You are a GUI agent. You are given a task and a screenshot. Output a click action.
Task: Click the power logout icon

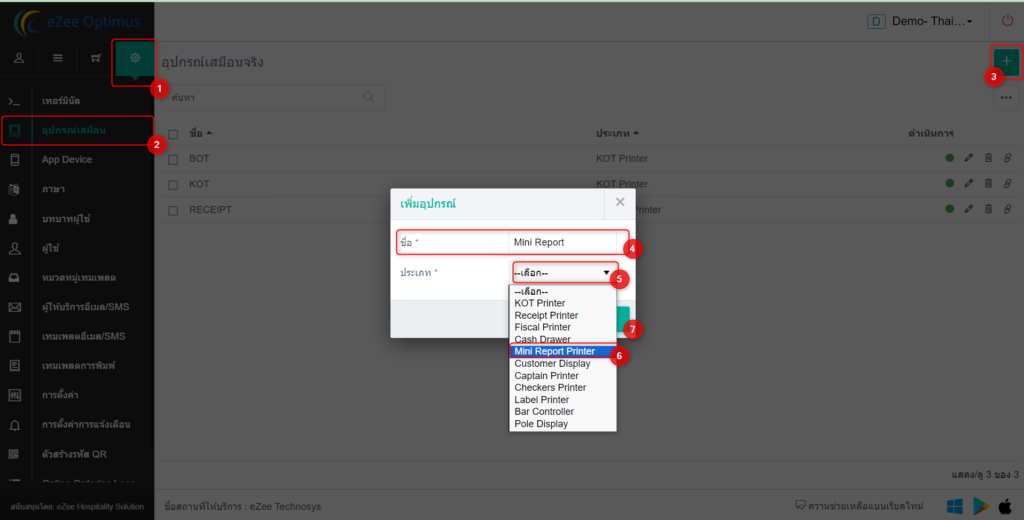coord(1008,21)
